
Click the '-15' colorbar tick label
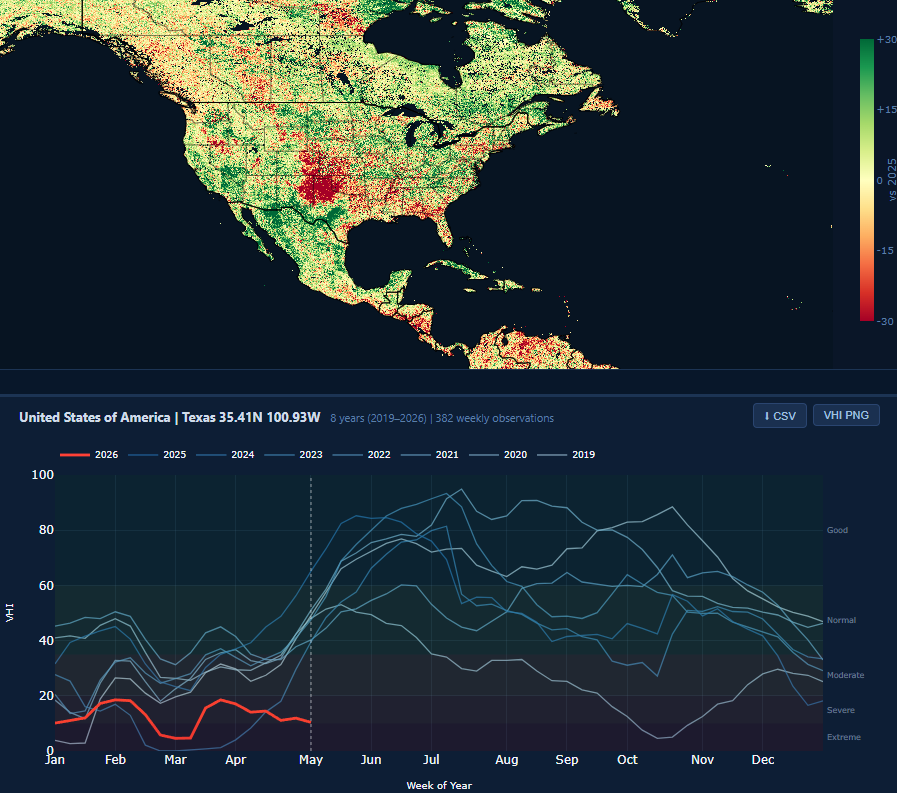(x=885, y=251)
